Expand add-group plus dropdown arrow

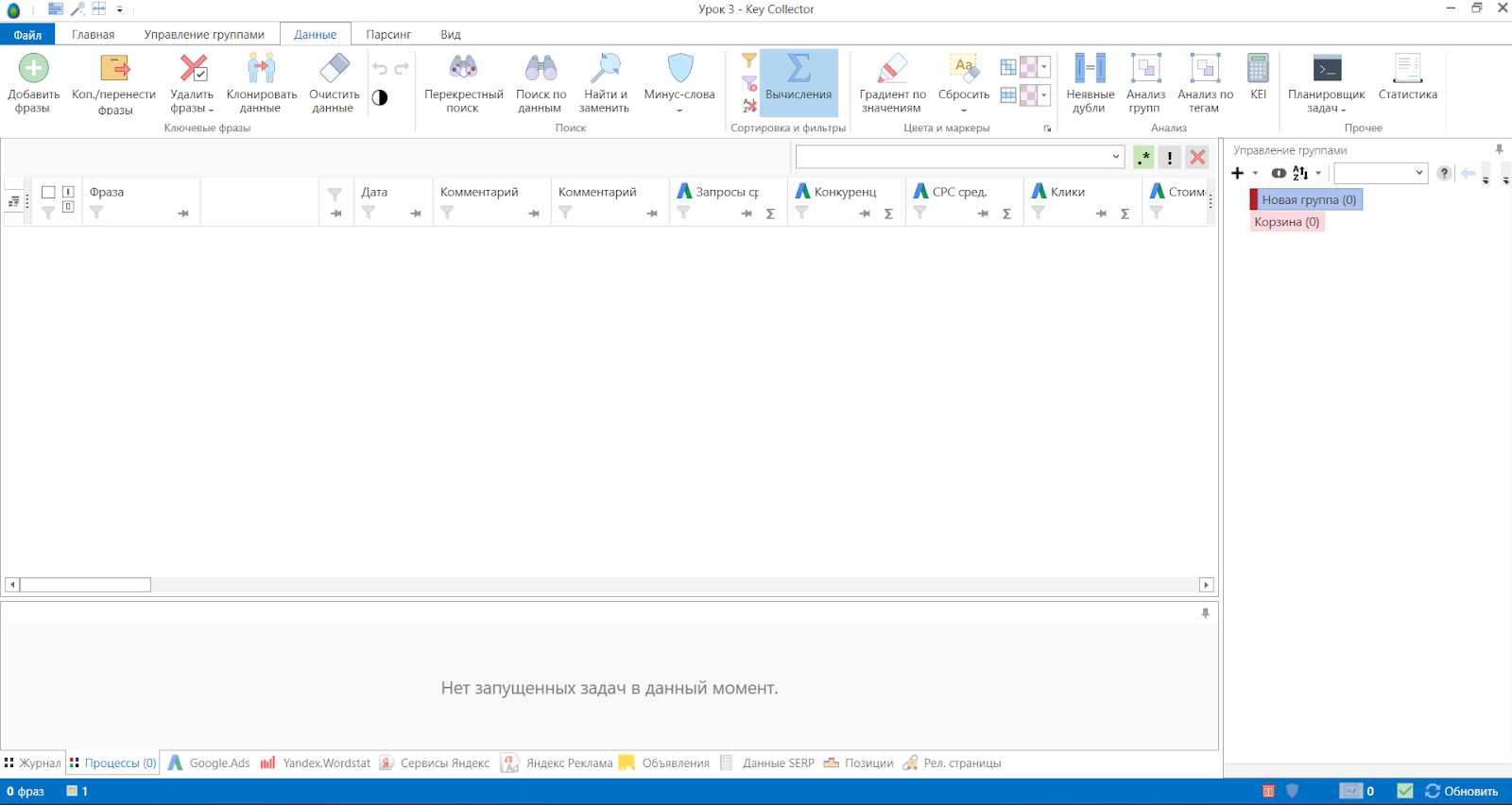(1255, 173)
